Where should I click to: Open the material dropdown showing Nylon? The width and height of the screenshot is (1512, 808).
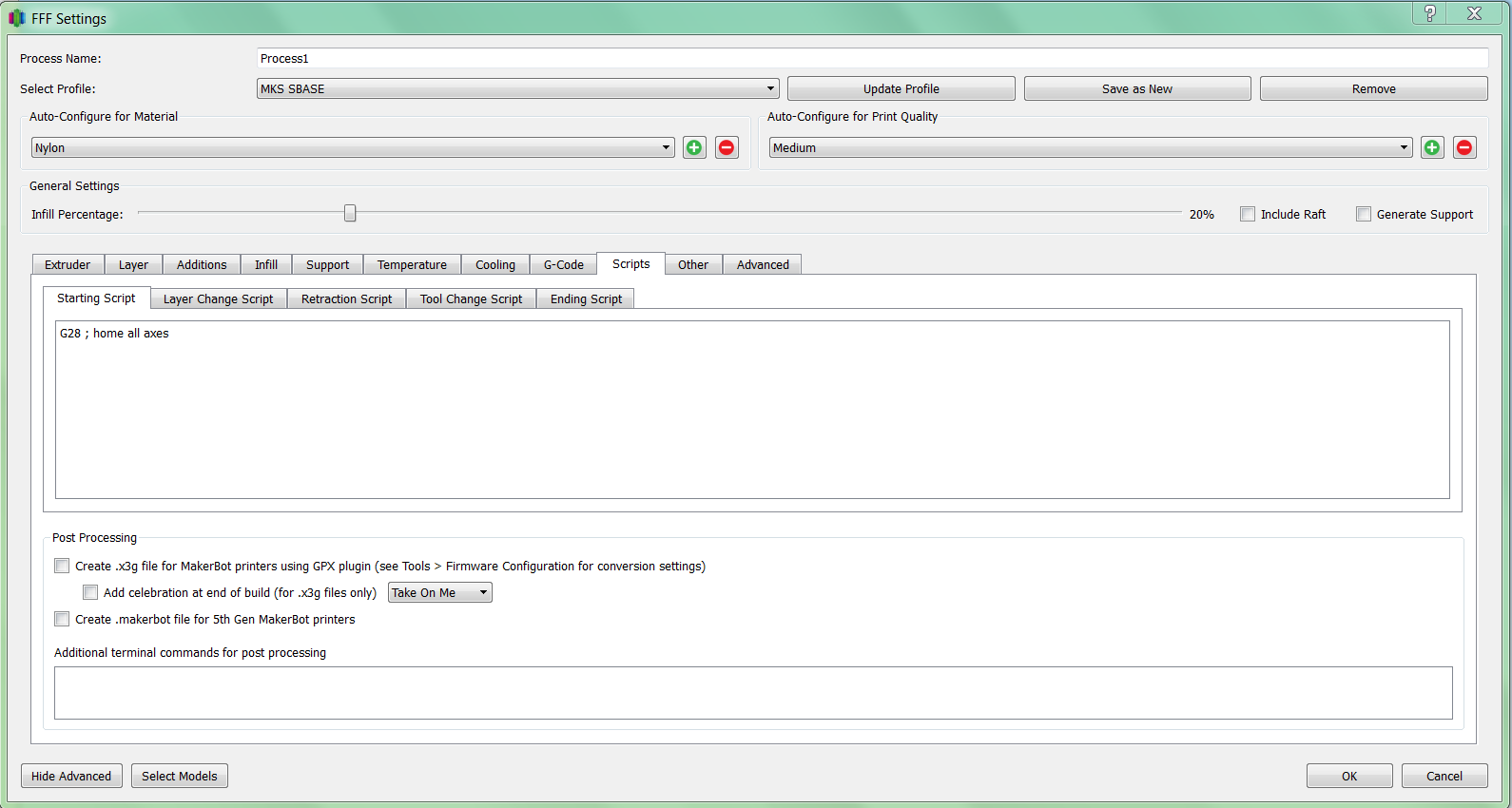tap(353, 147)
